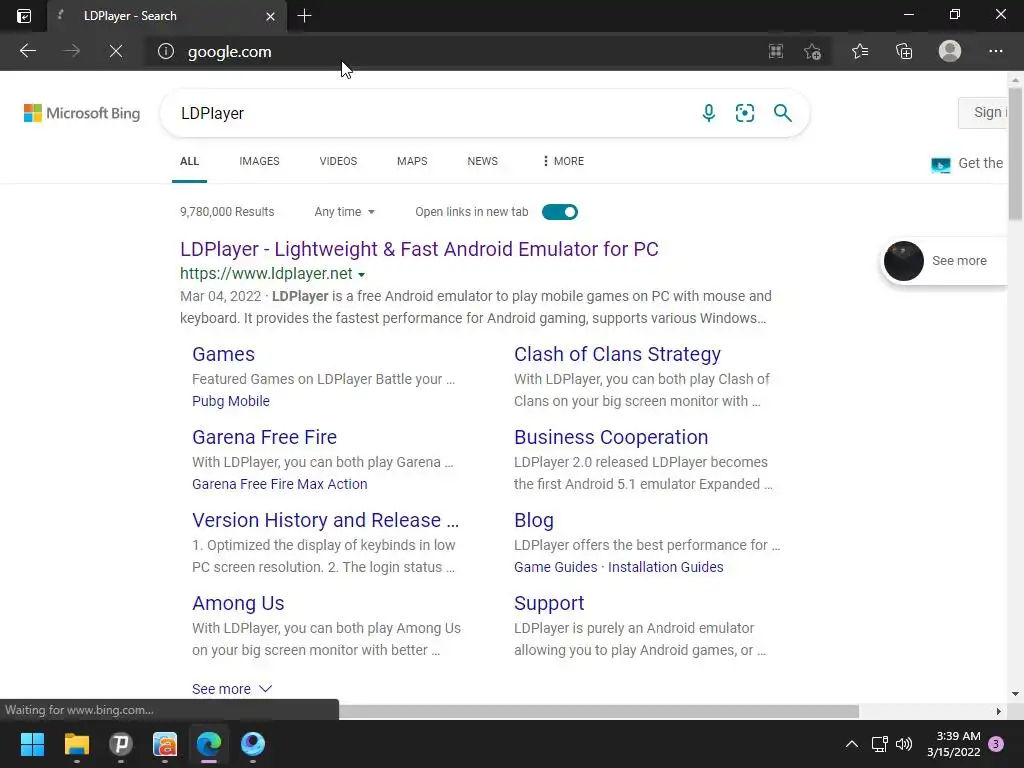Open the Favorites list icon
The image size is (1024, 768).
point(859,51)
